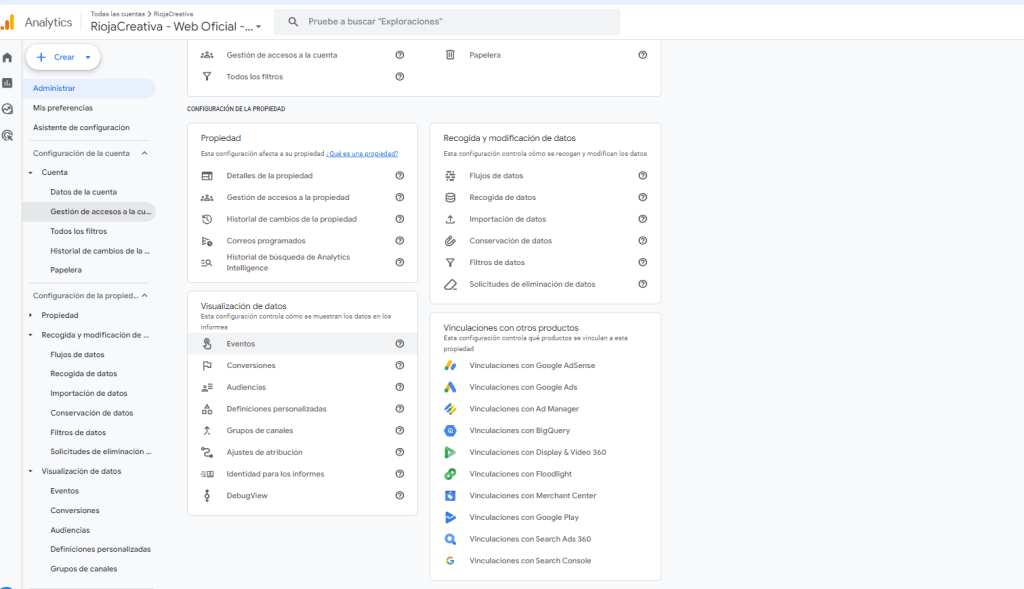Collapse Recogida y modificación de sidebar node
The width and height of the screenshot is (1024, 589).
(x=31, y=335)
